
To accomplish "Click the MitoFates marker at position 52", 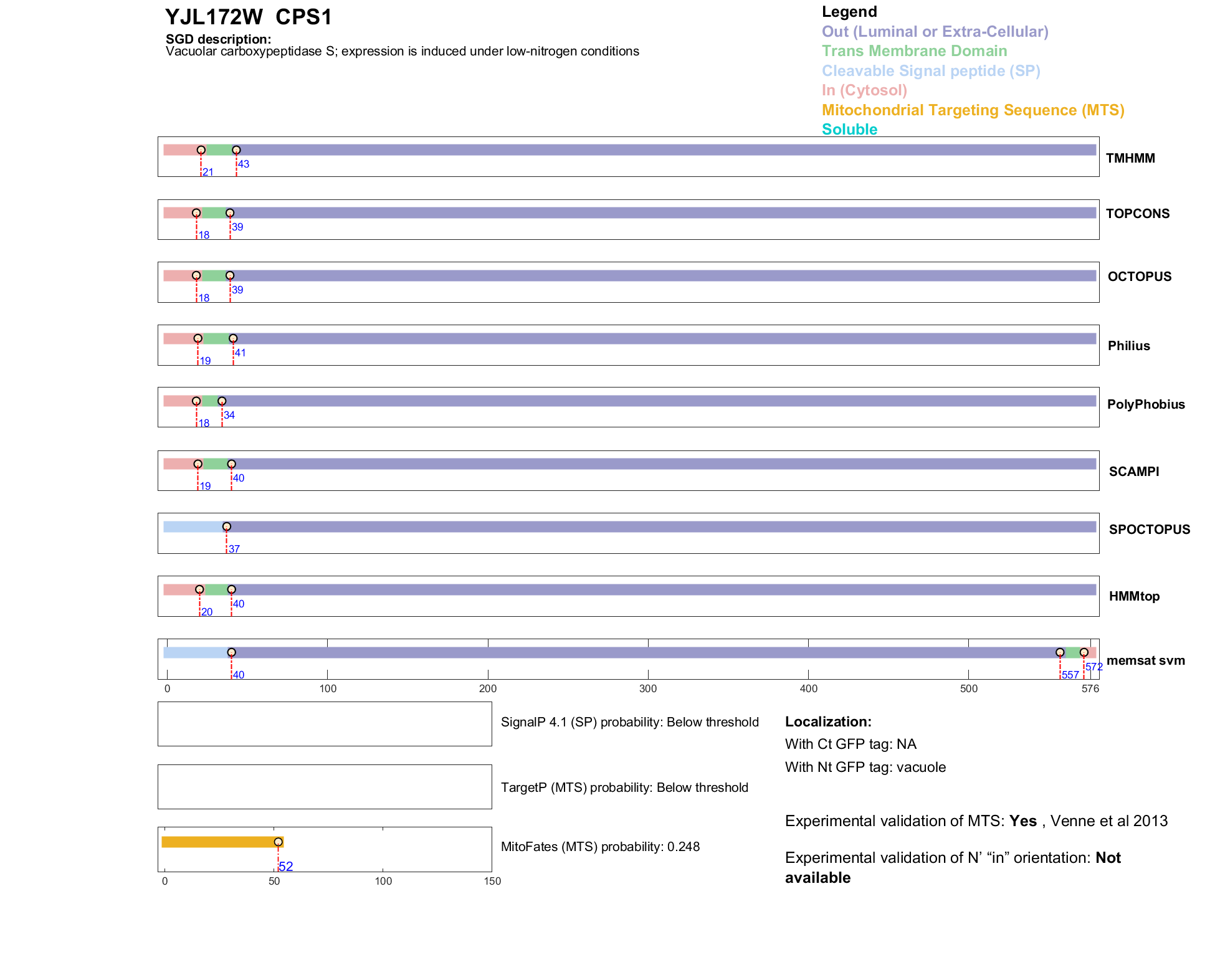I will coord(279,842).
